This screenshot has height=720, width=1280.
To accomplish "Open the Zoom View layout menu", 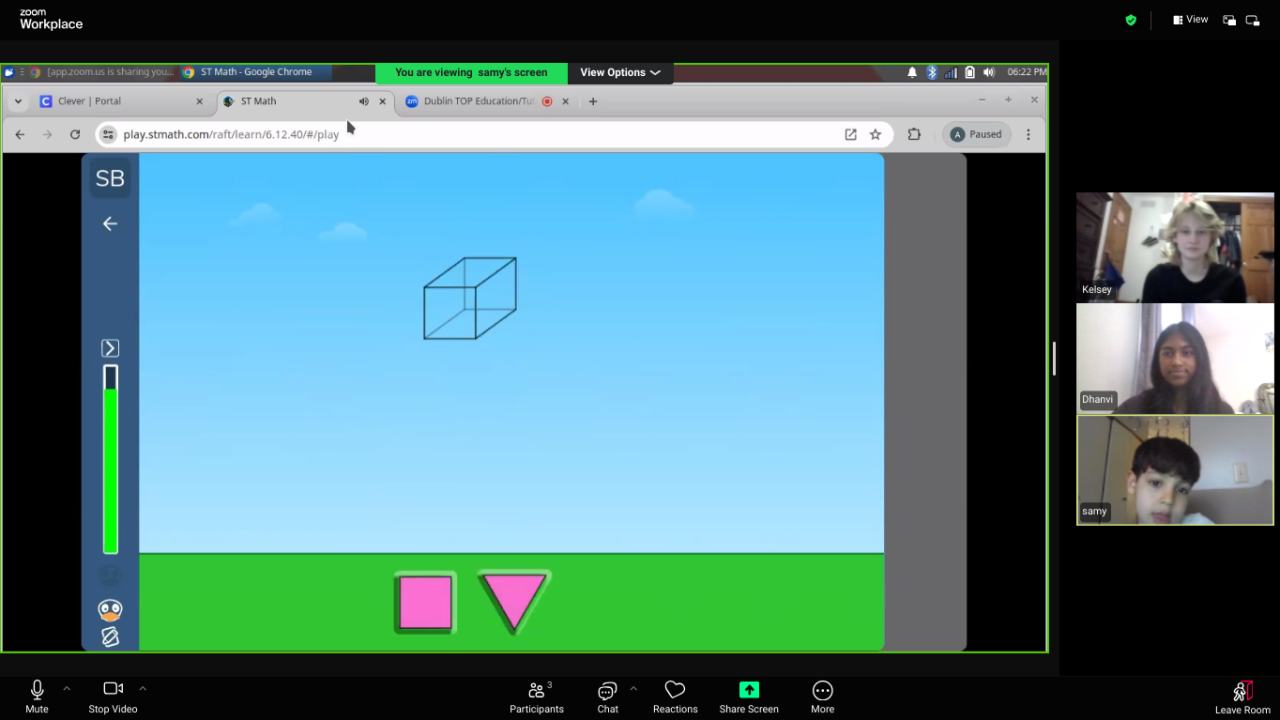I will pyautogui.click(x=1190, y=20).
